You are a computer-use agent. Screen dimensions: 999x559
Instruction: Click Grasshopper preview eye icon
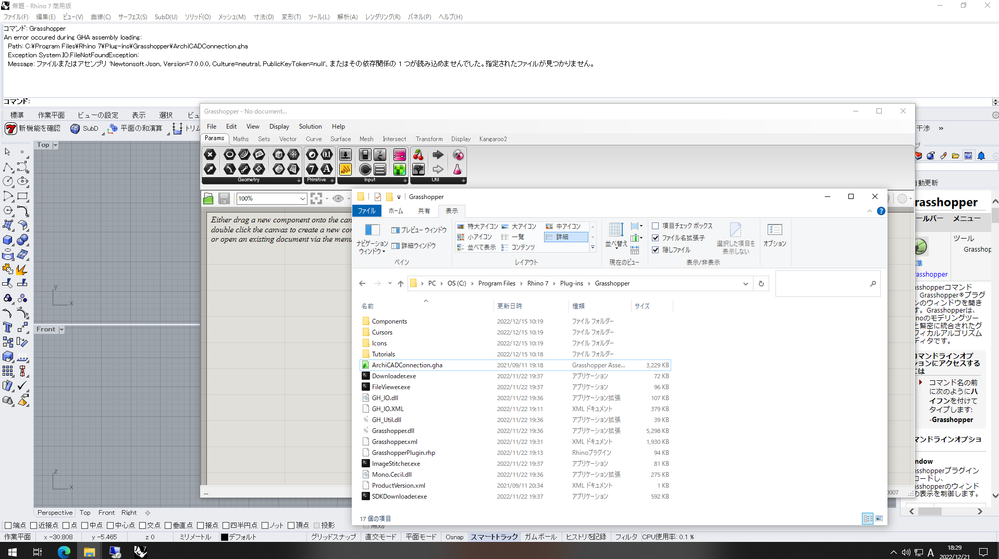point(338,199)
